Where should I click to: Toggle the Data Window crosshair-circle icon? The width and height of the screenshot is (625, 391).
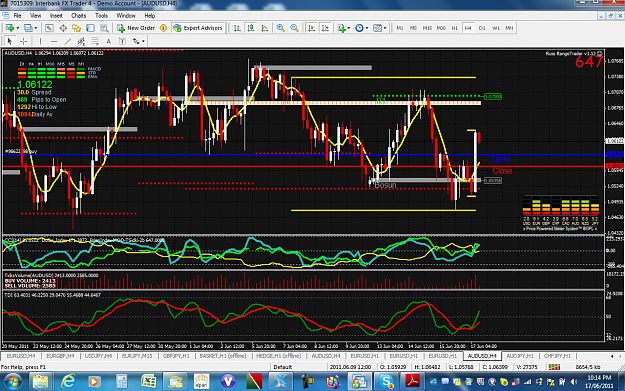[x=63, y=28]
